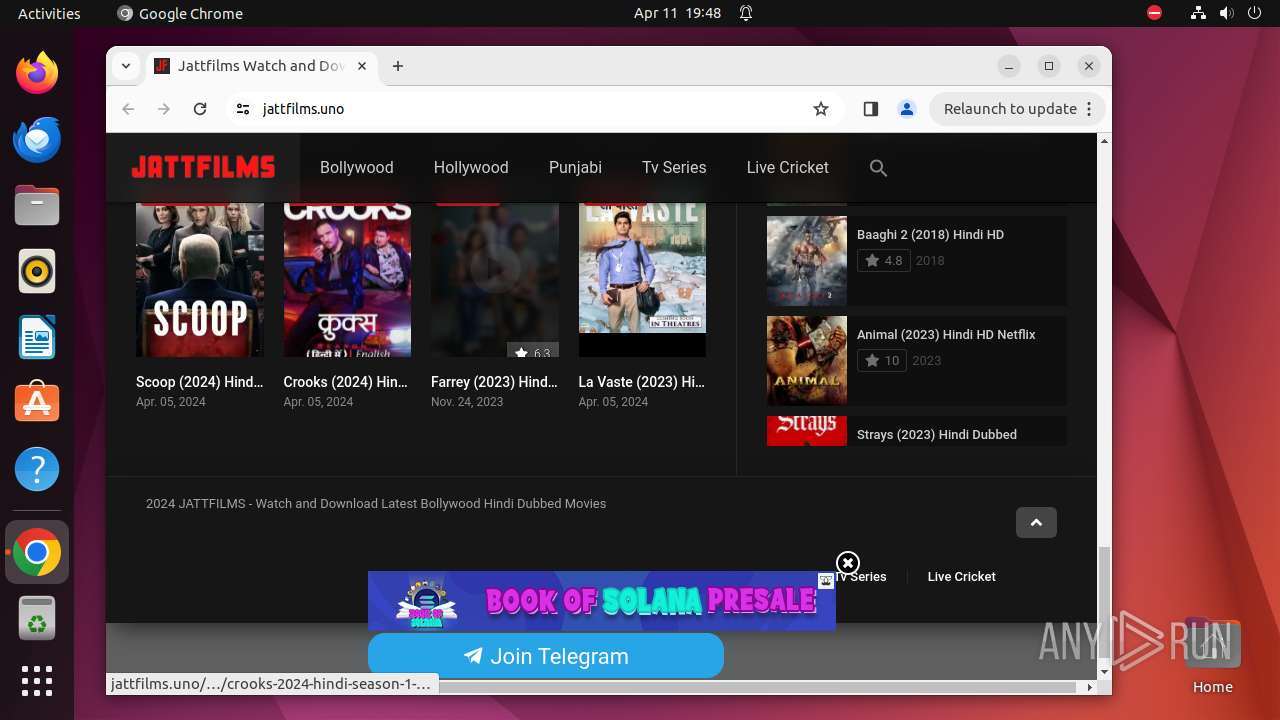Click Farrey rating 6.3 badge
Viewport: 1280px width, 720px height.
tap(533, 352)
